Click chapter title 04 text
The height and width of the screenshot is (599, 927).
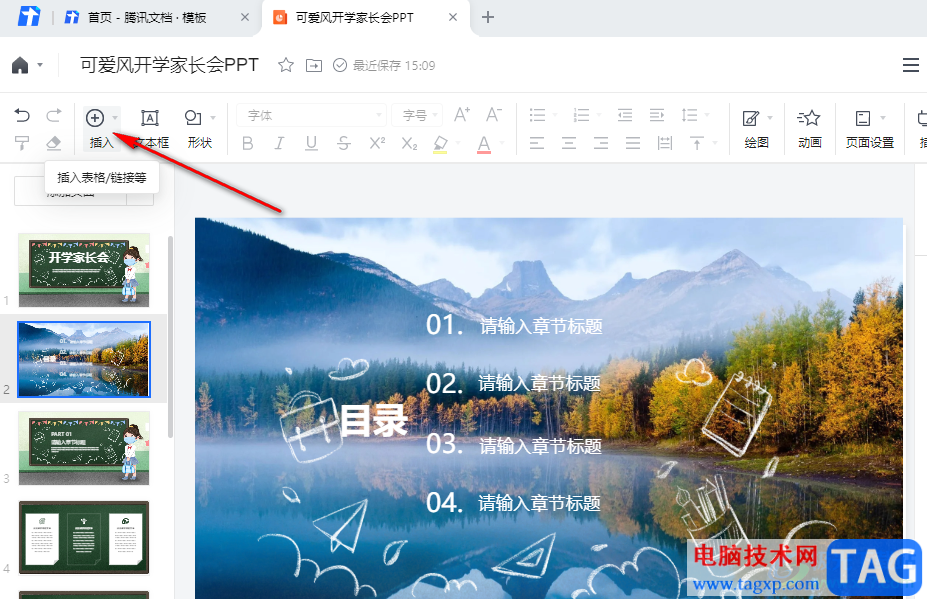pyautogui.click(x=539, y=503)
